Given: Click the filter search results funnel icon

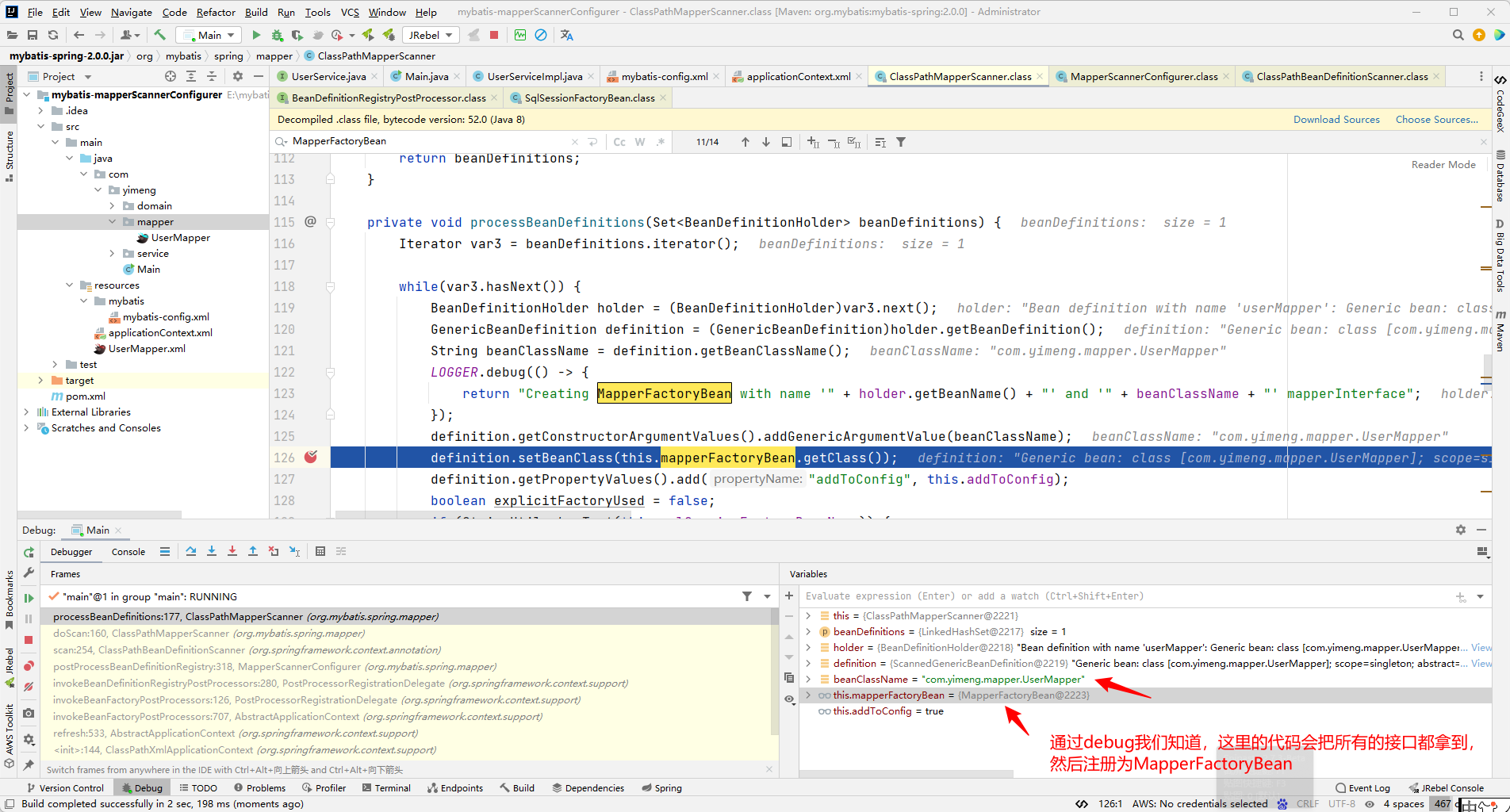Looking at the screenshot, I should [901, 142].
